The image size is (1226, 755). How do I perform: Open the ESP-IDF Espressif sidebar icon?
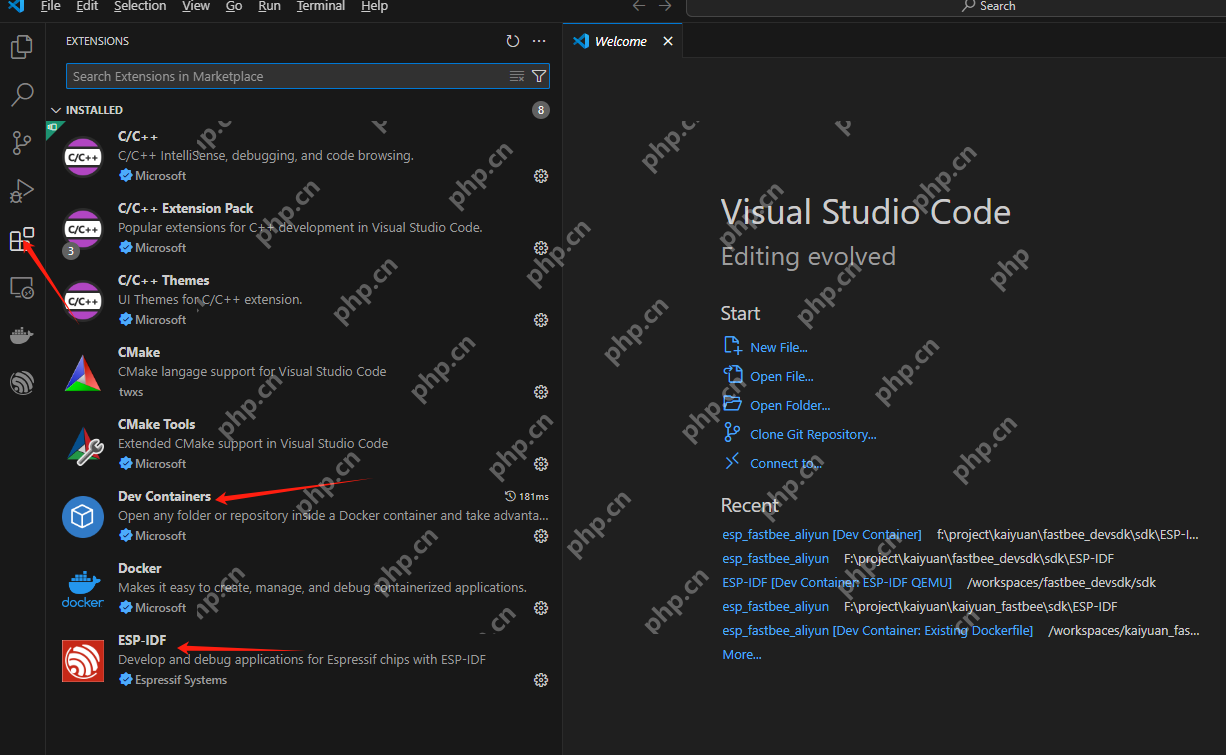click(22, 383)
